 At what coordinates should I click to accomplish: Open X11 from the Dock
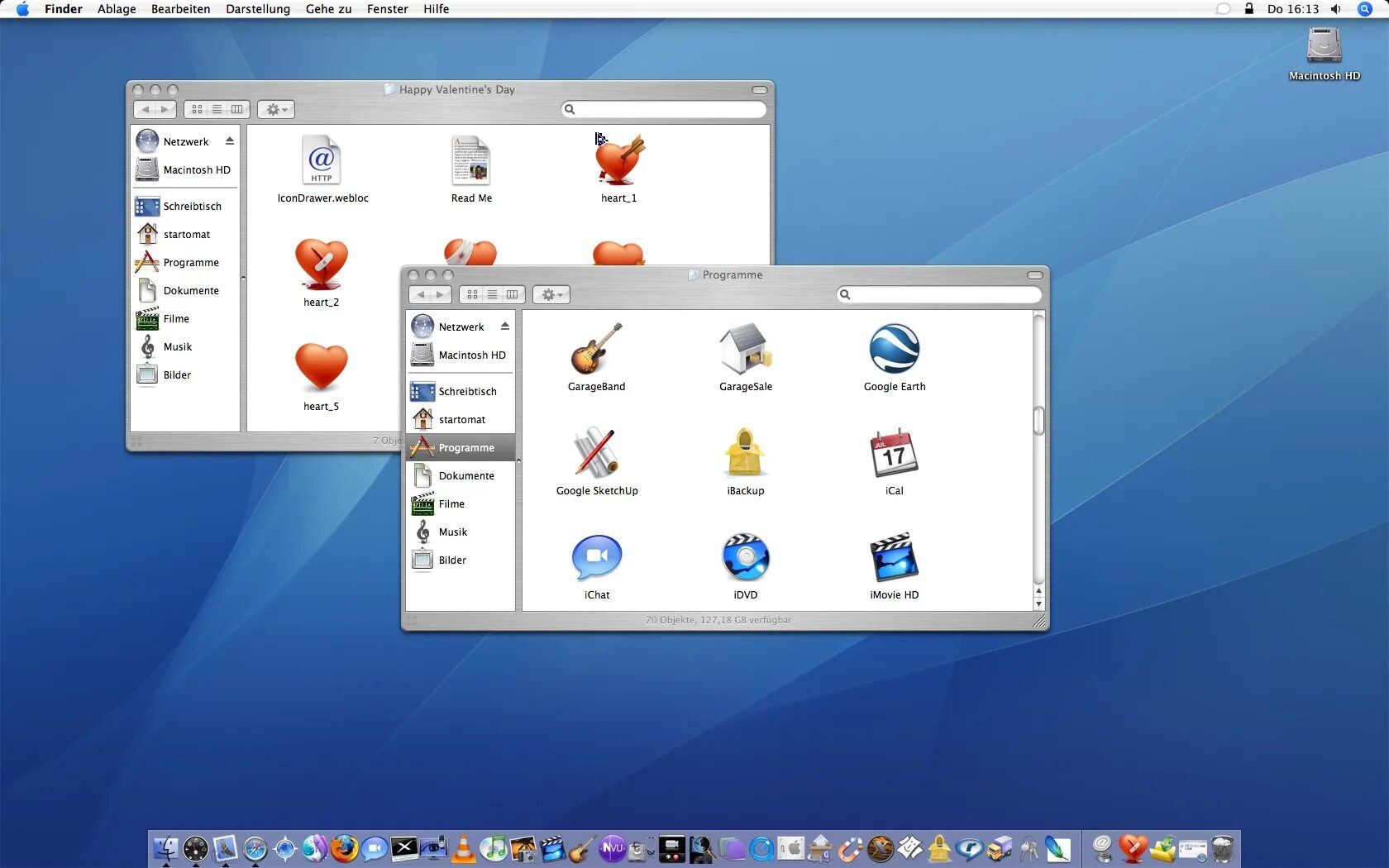click(404, 849)
